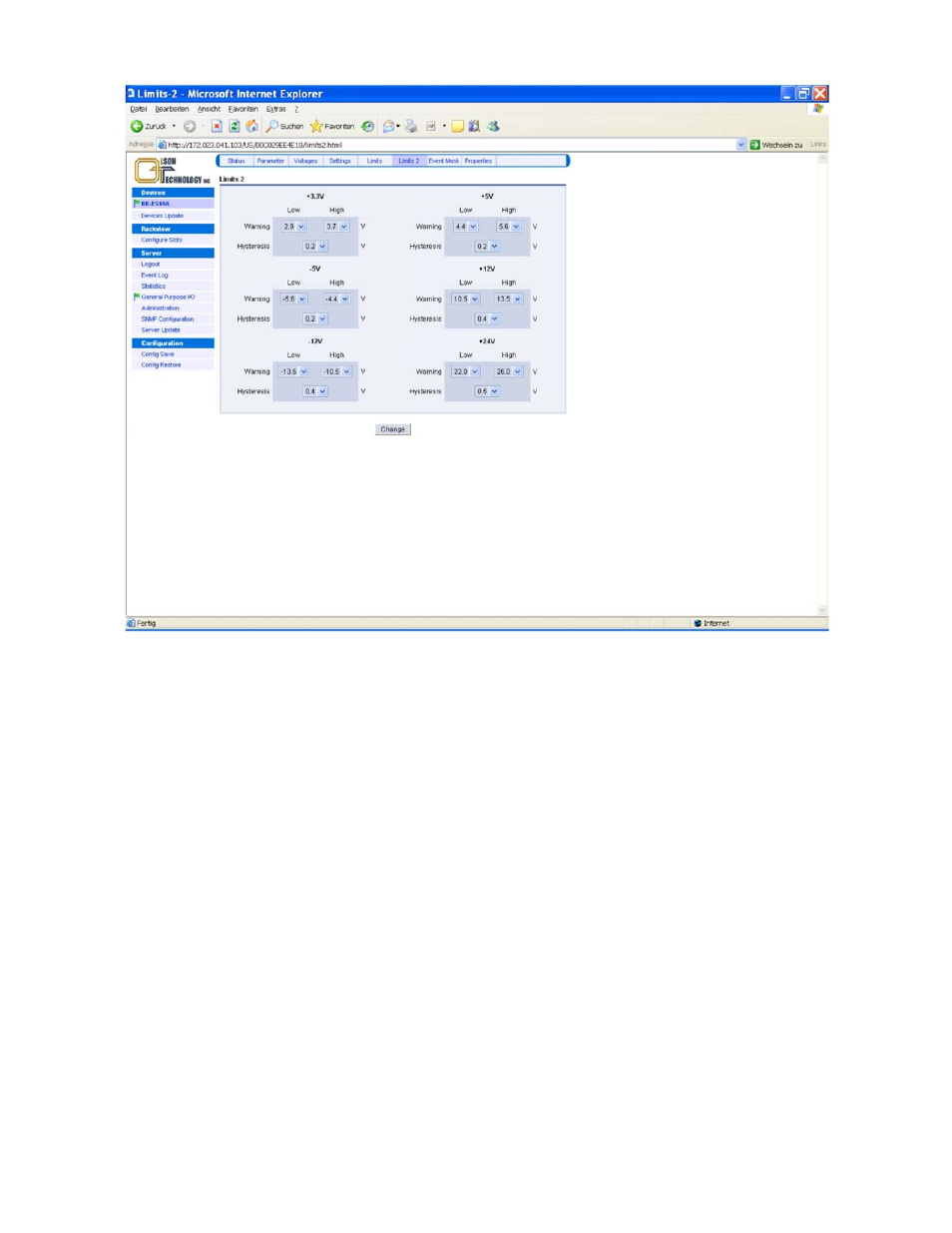Open the mail envelope icon in the toolbar
This screenshot has height=1233, width=952.
[388, 127]
